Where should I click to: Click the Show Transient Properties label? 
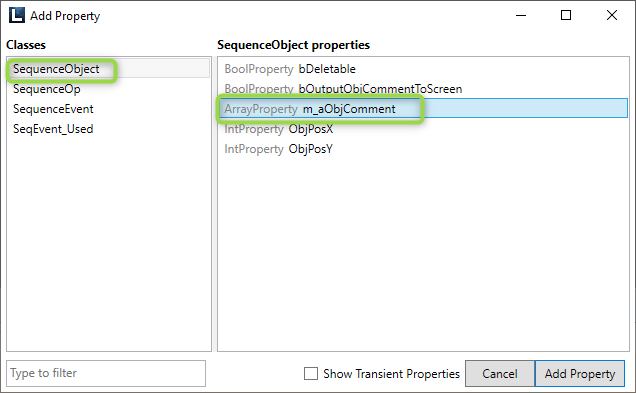pyautogui.click(x=391, y=374)
